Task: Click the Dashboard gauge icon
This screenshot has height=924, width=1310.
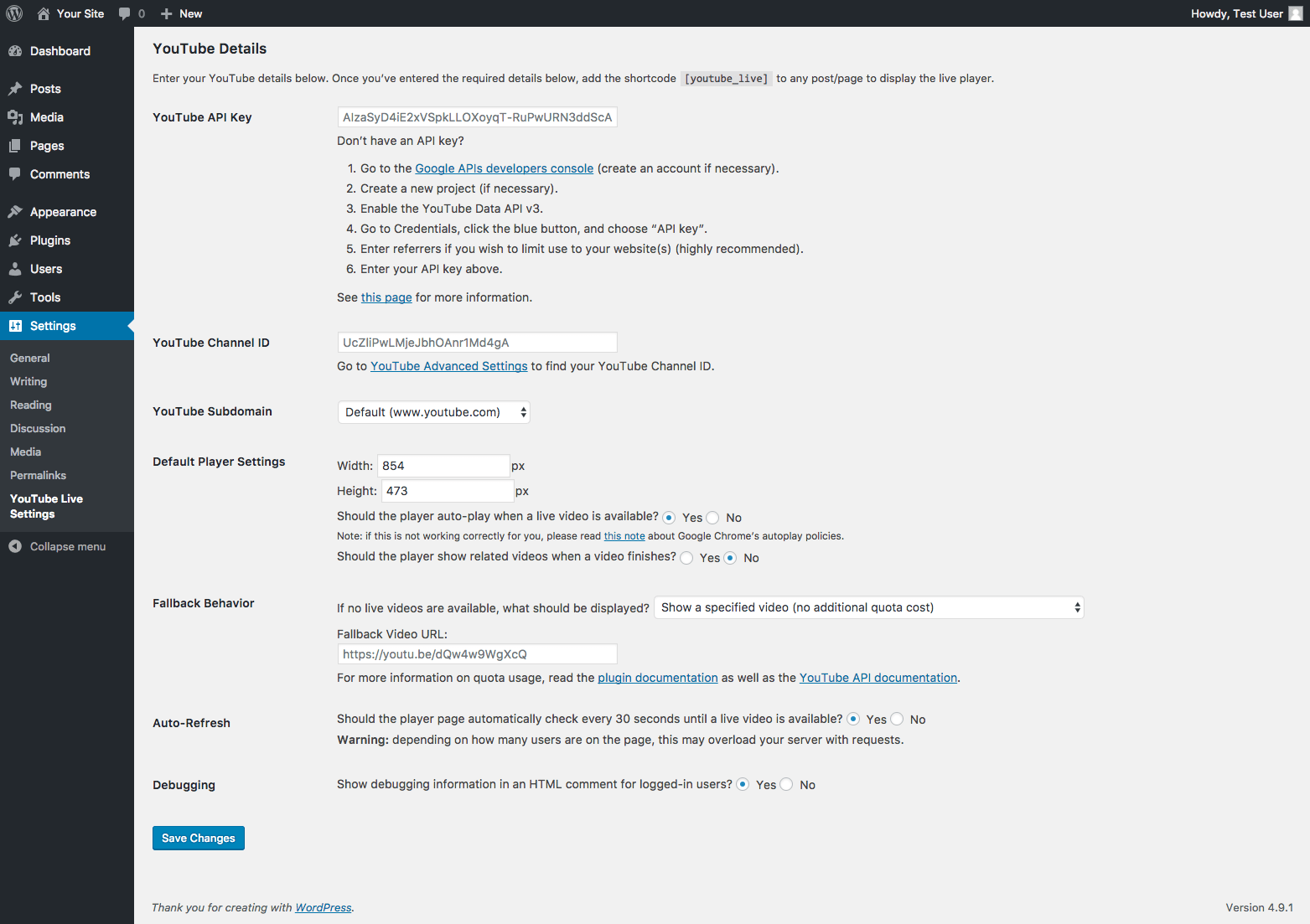Action: (x=15, y=51)
